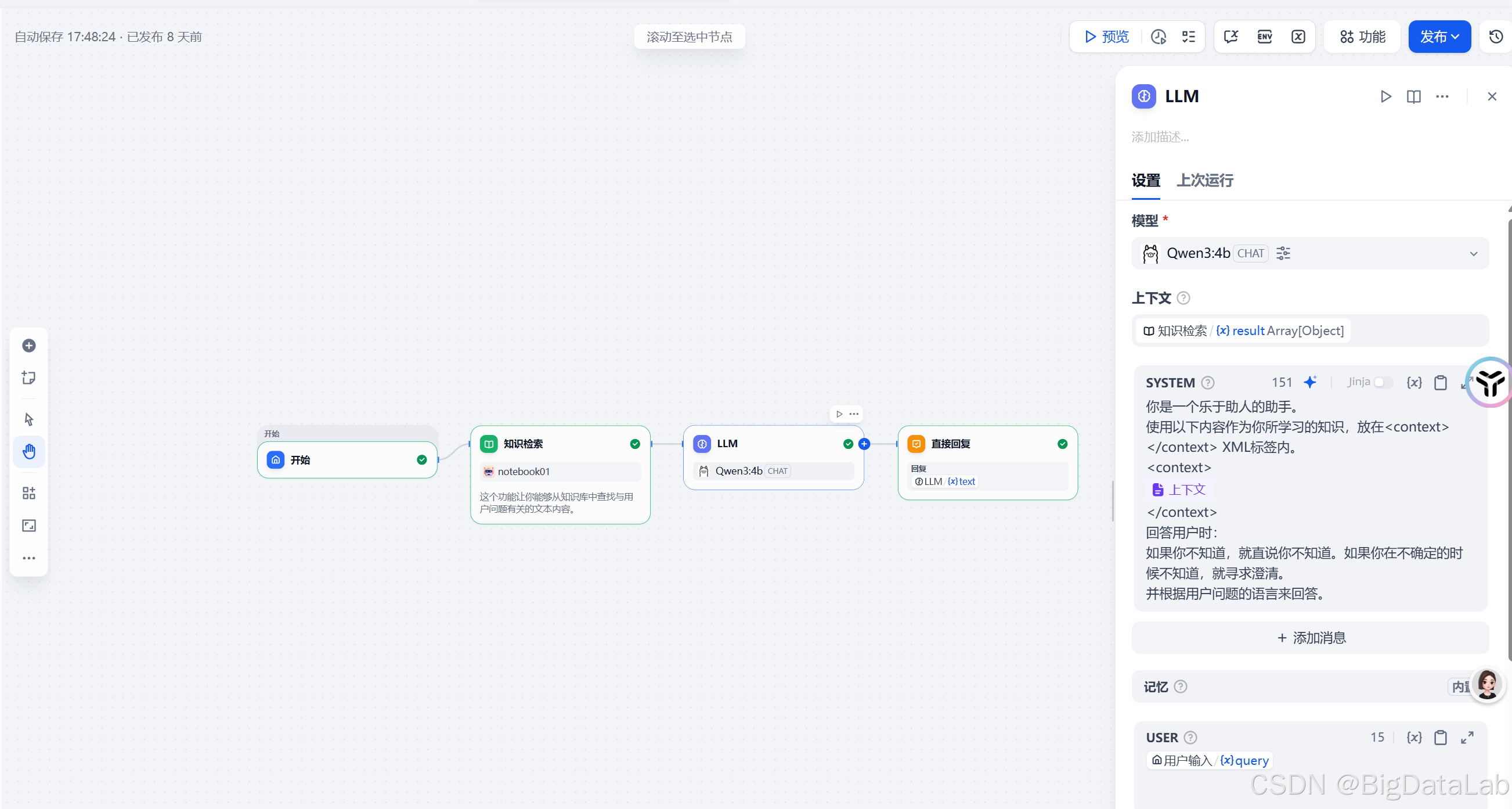Run the LLM node from canvas toolbar
Image resolution: width=1512 pixels, height=809 pixels.
click(x=839, y=414)
